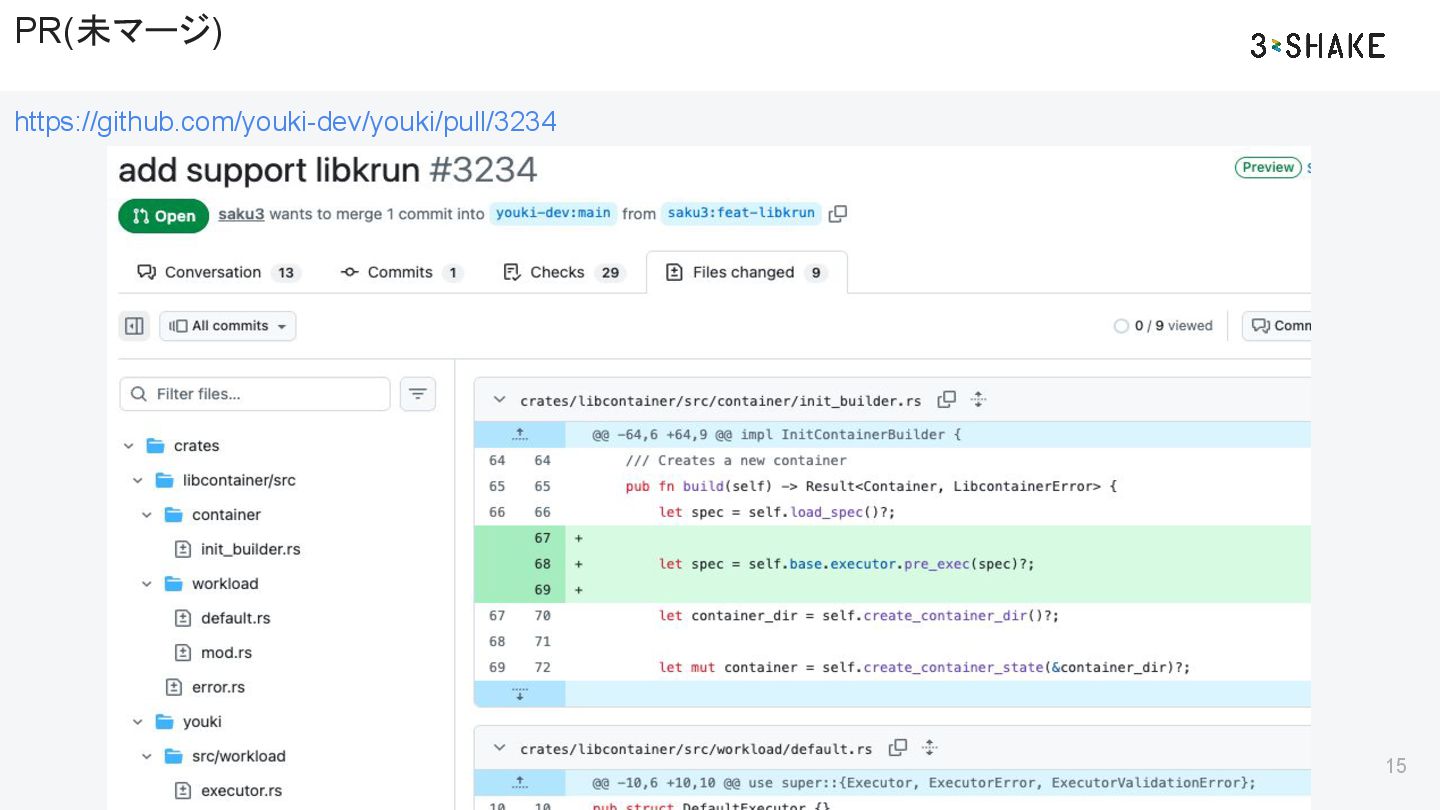Click the create_container_dir code line
Image resolution: width=1440 pixels, height=810 pixels.
click(858, 616)
